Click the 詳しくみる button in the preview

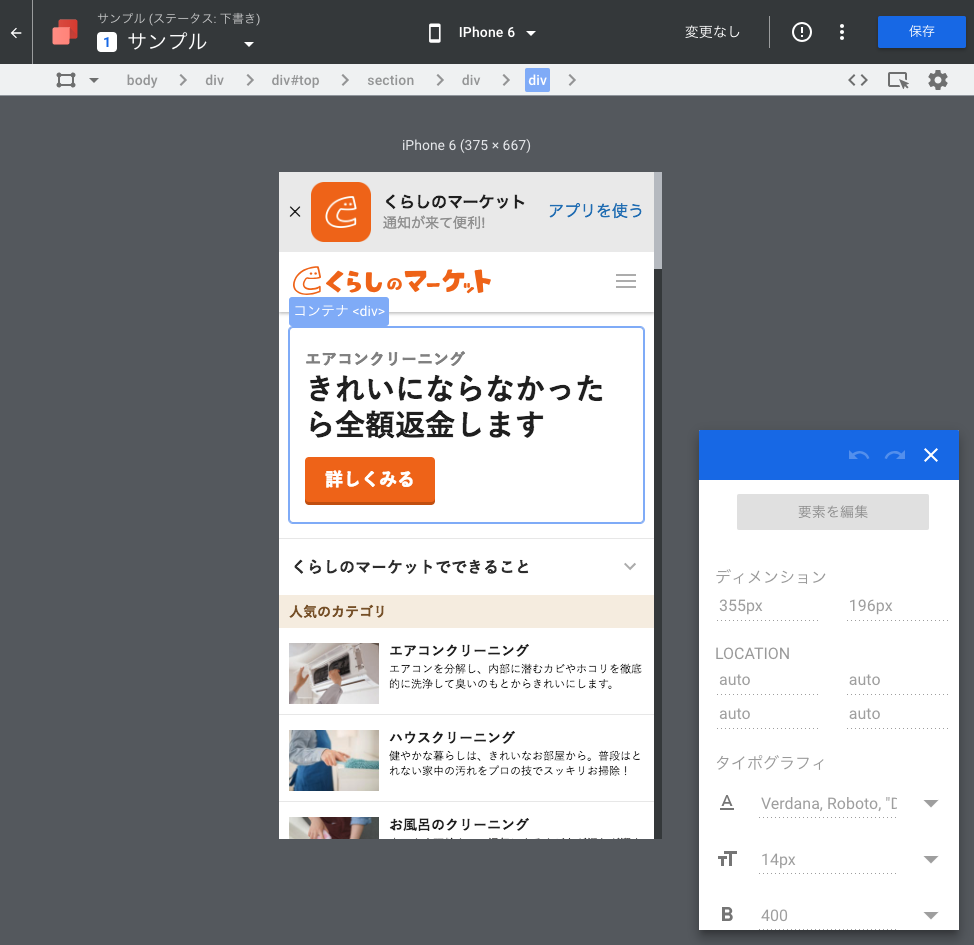tap(369, 481)
